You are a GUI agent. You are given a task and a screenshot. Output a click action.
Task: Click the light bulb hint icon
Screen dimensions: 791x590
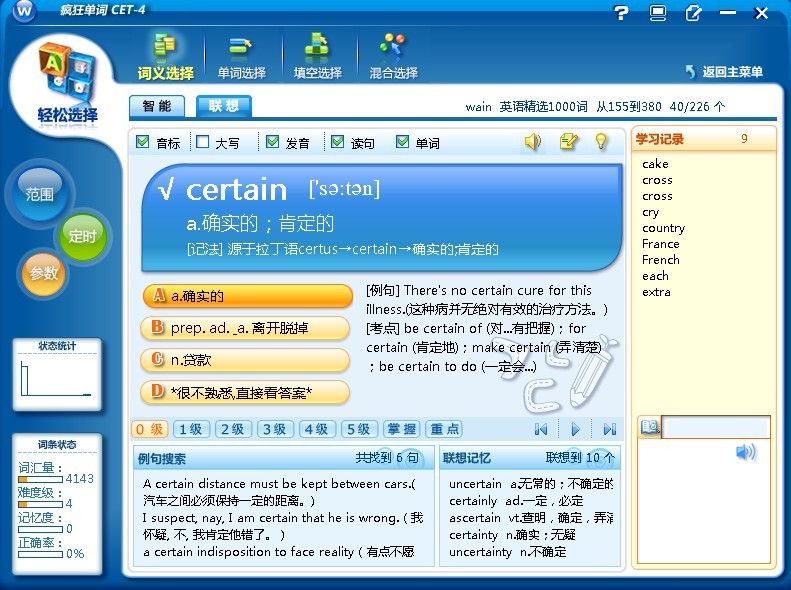click(601, 142)
